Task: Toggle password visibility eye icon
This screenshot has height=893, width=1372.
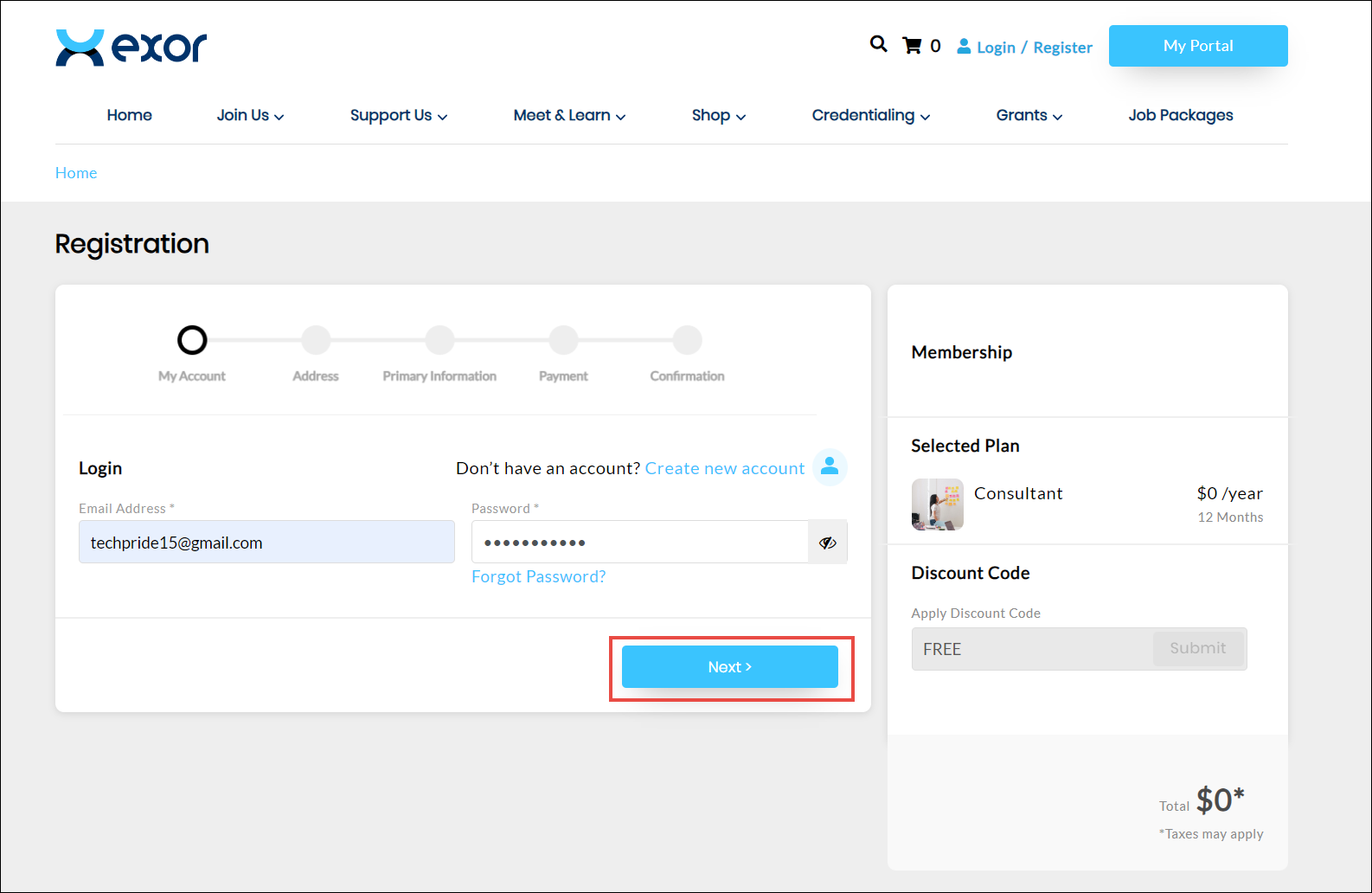Action: pos(827,543)
